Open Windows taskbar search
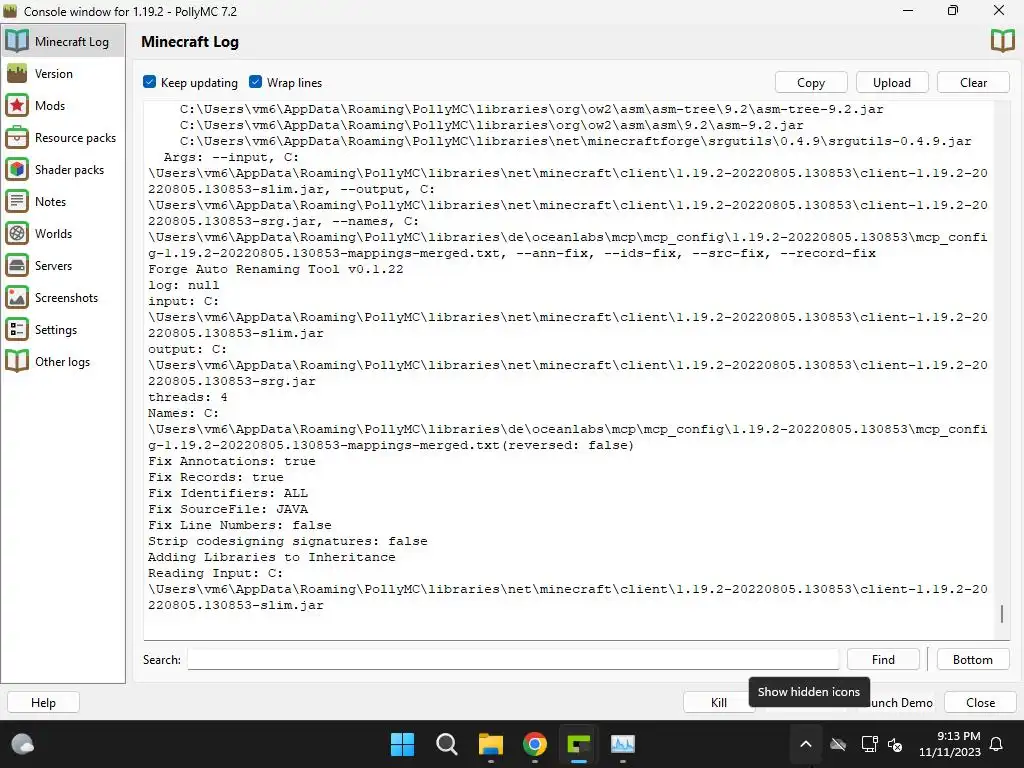The width and height of the screenshot is (1024, 768). point(447,744)
